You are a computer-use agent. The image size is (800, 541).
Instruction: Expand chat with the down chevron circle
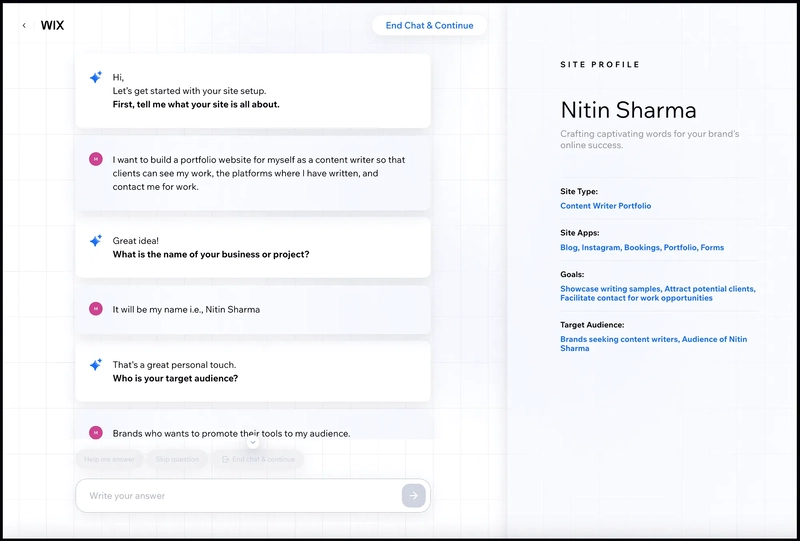[253, 442]
